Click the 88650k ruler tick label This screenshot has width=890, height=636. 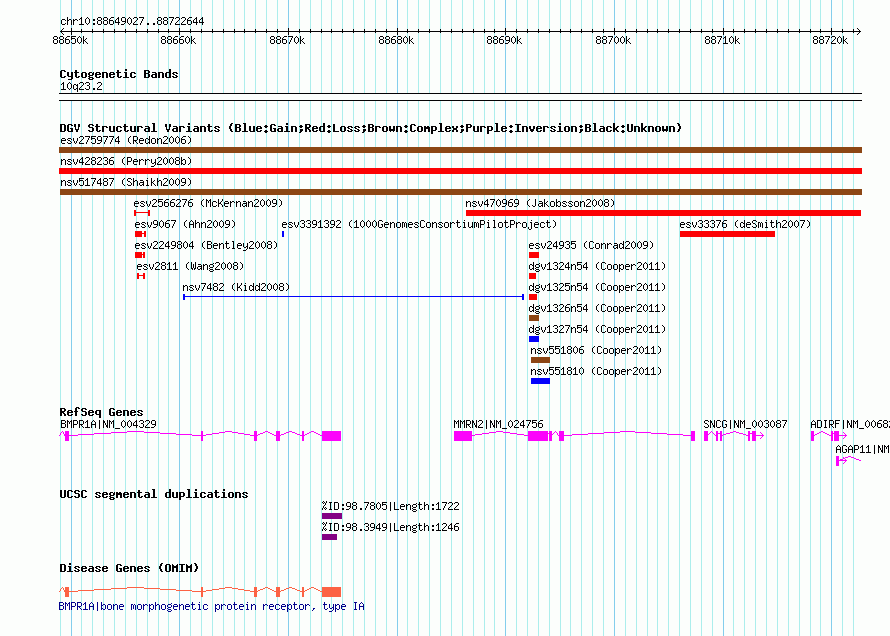[70, 40]
